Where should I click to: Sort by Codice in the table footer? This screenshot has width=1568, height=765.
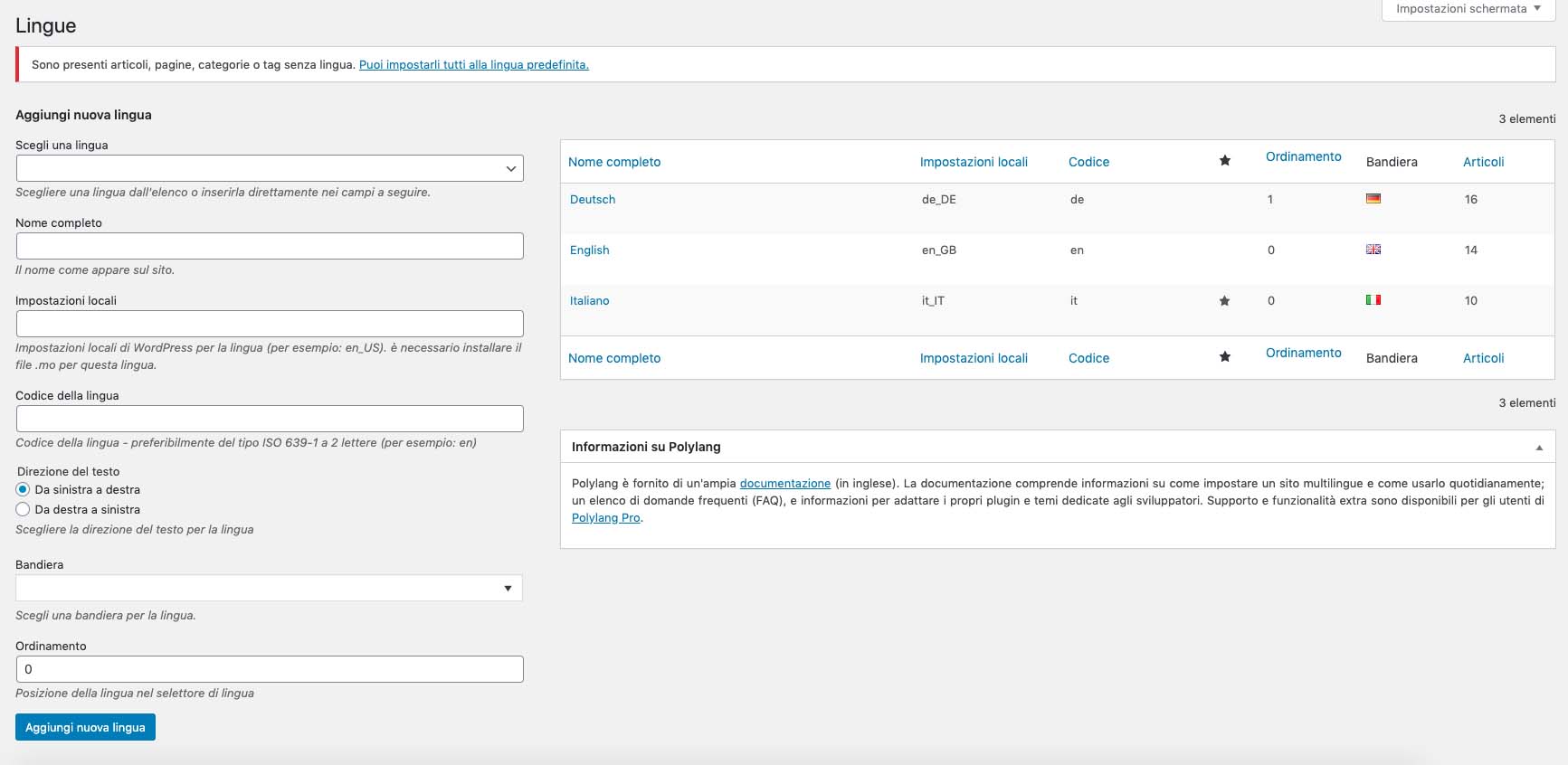(x=1088, y=358)
